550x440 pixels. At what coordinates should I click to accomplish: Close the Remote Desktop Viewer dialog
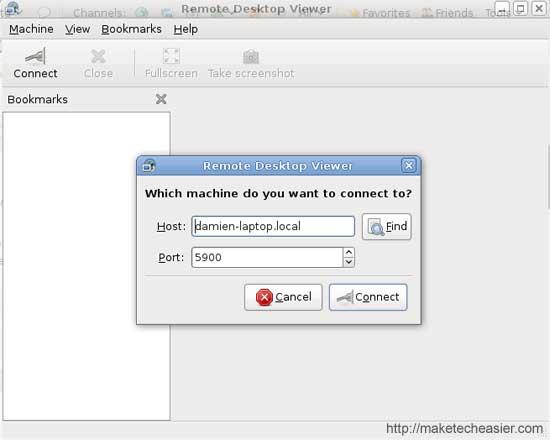pos(409,165)
